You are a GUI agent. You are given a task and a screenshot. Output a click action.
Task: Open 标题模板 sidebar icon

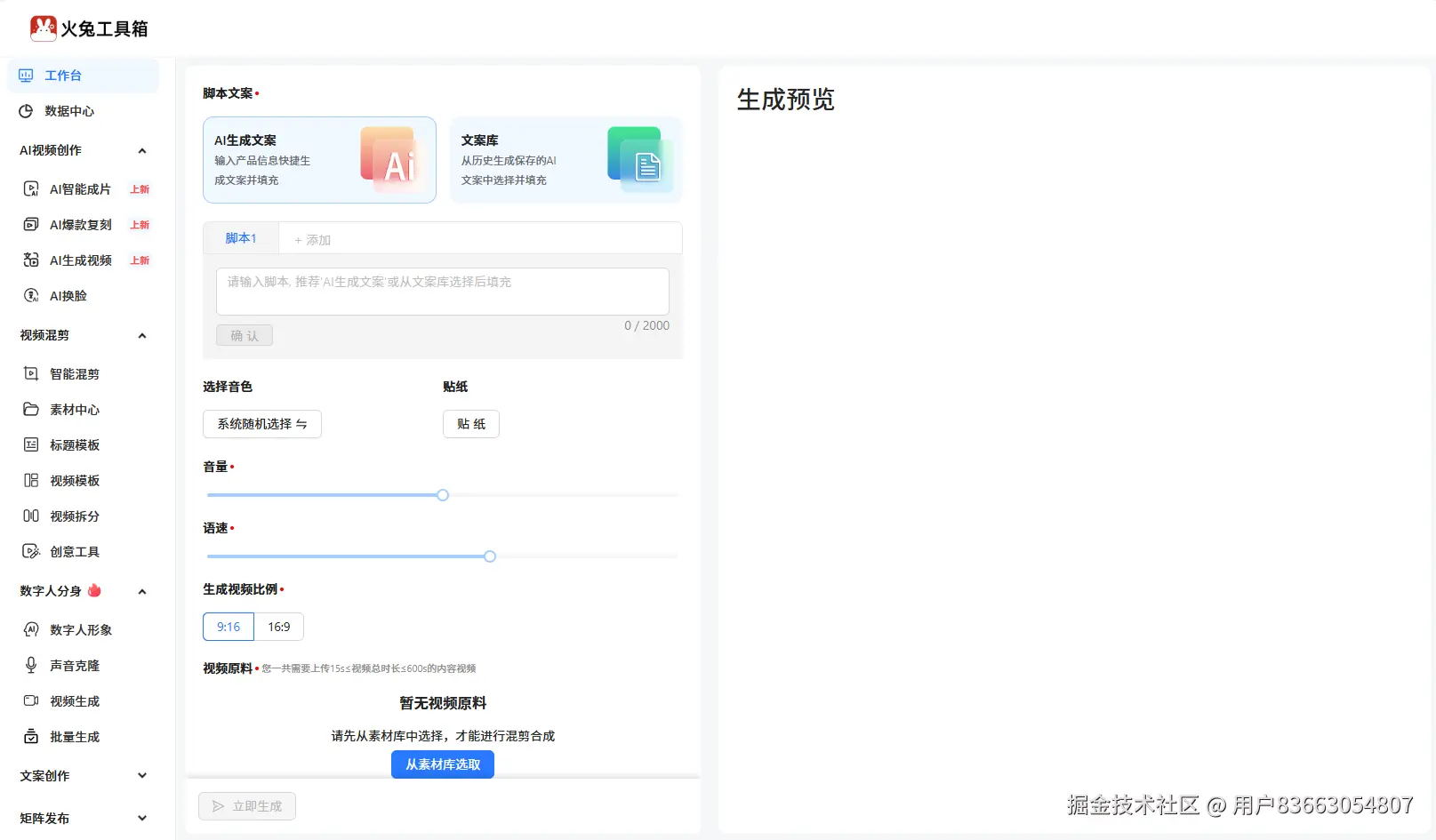31,445
